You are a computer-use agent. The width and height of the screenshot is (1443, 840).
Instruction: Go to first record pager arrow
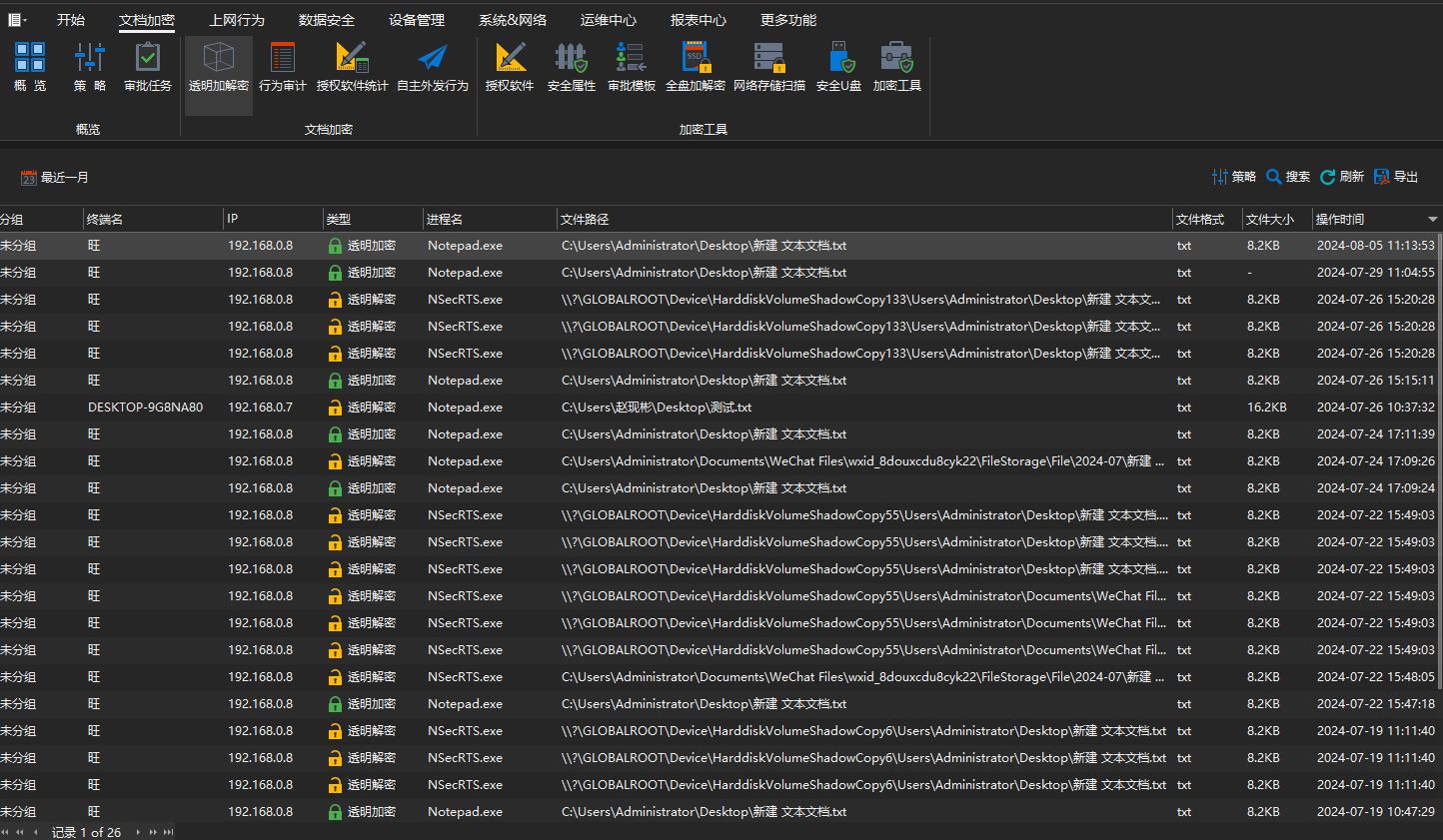[6, 832]
